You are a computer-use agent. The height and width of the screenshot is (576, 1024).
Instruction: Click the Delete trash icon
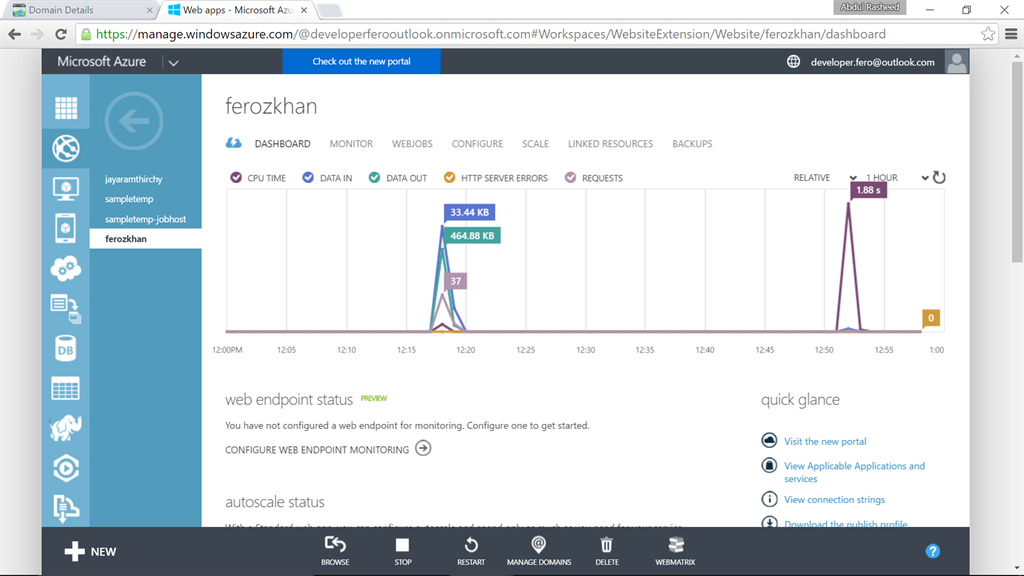point(607,545)
